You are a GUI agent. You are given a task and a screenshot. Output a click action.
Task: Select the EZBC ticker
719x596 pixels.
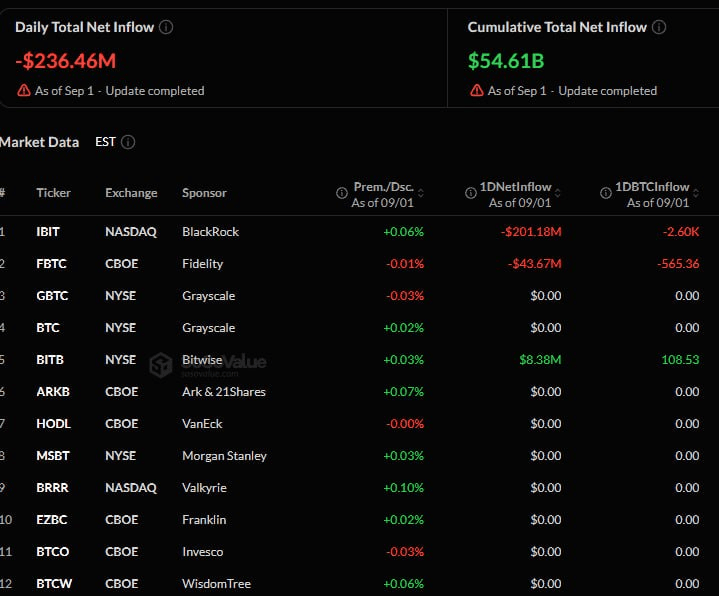[51, 520]
